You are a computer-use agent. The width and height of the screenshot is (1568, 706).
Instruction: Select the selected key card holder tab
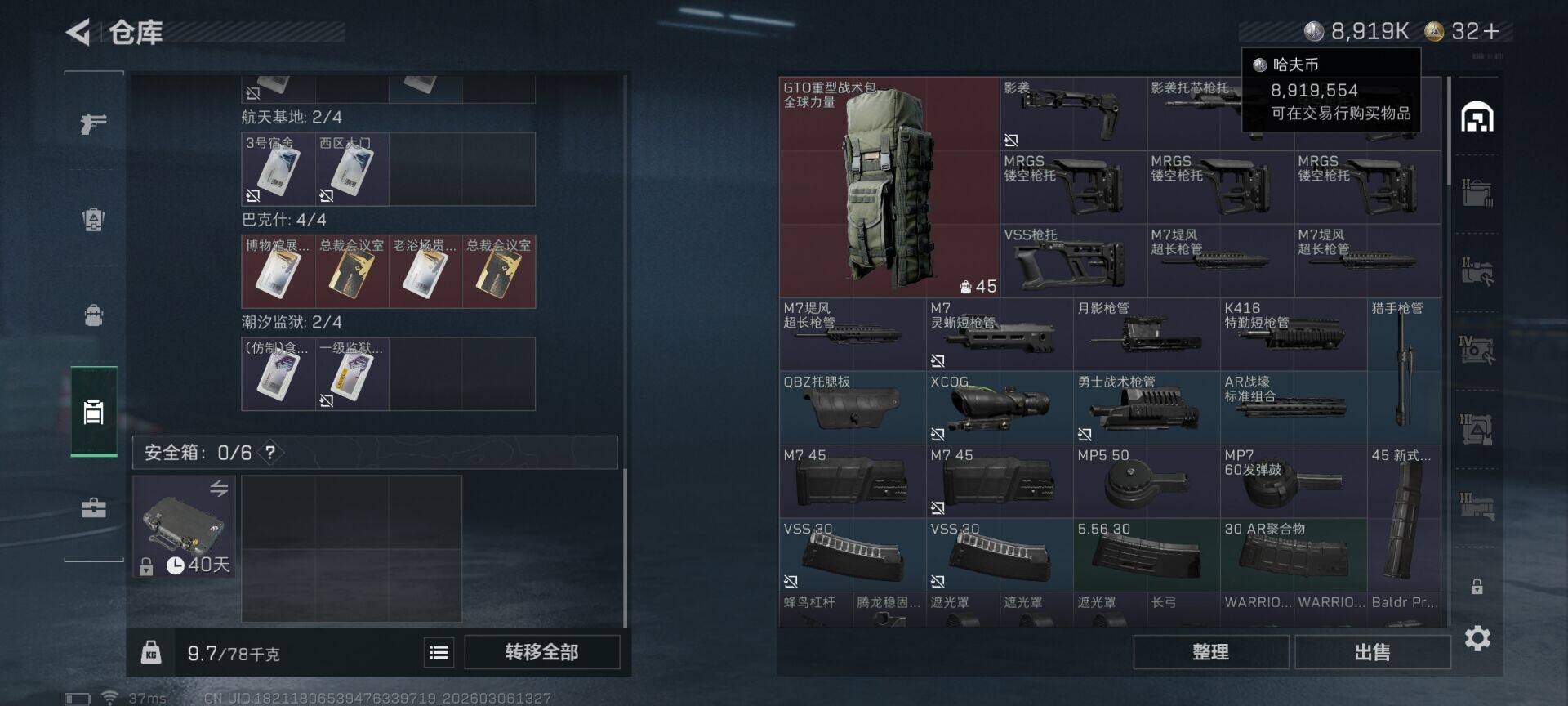click(x=94, y=412)
